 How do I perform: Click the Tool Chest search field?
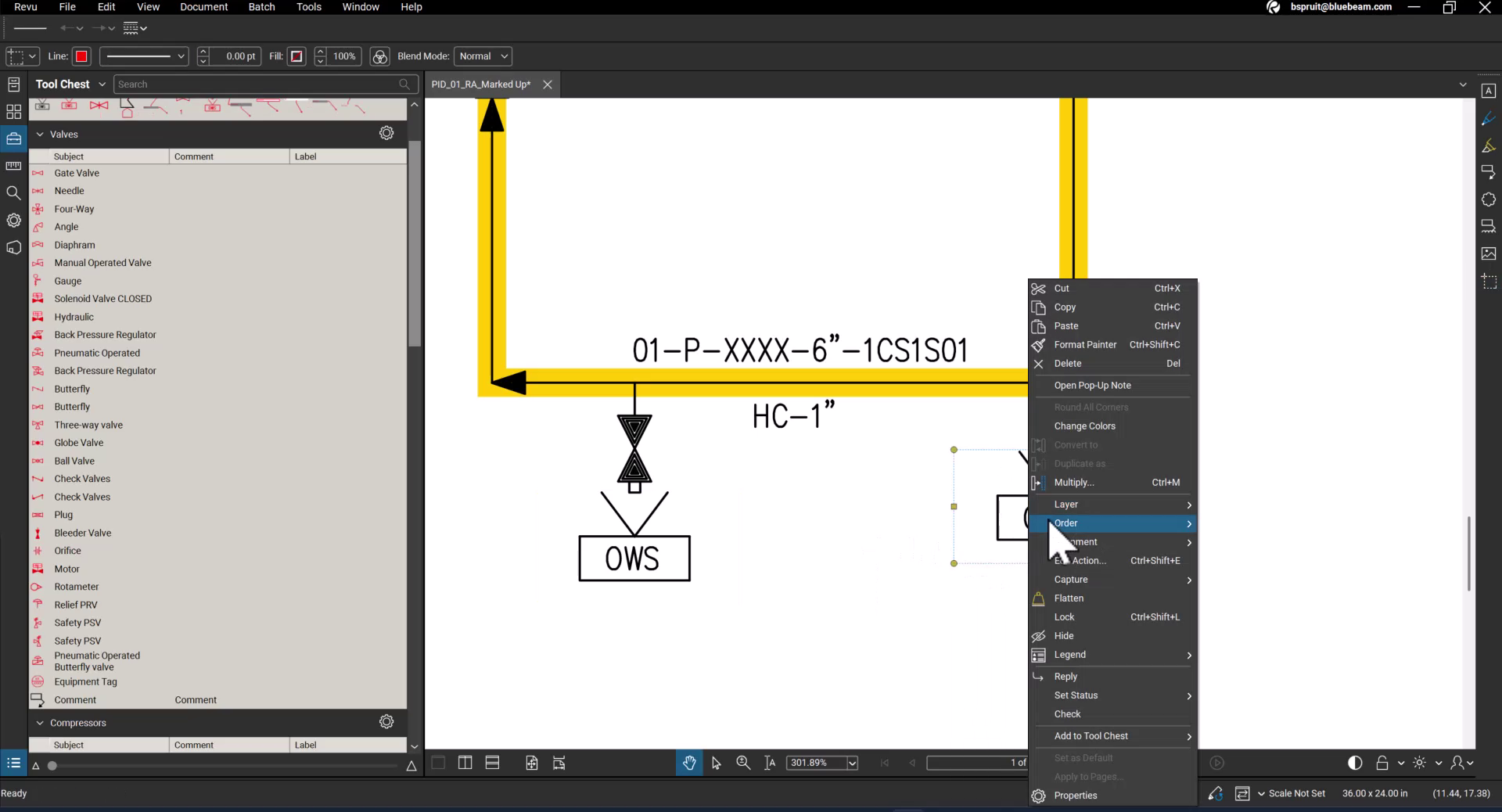coord(258,84)
